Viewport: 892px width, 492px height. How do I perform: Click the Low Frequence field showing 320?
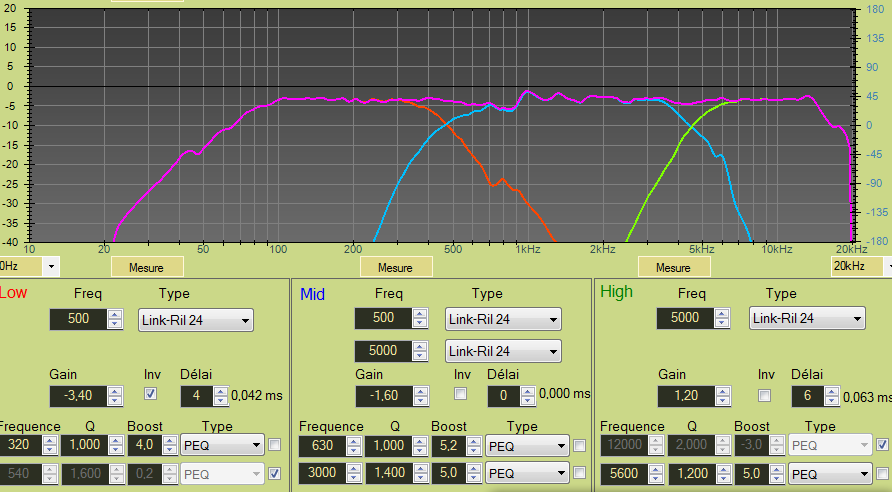click(19, 445)
